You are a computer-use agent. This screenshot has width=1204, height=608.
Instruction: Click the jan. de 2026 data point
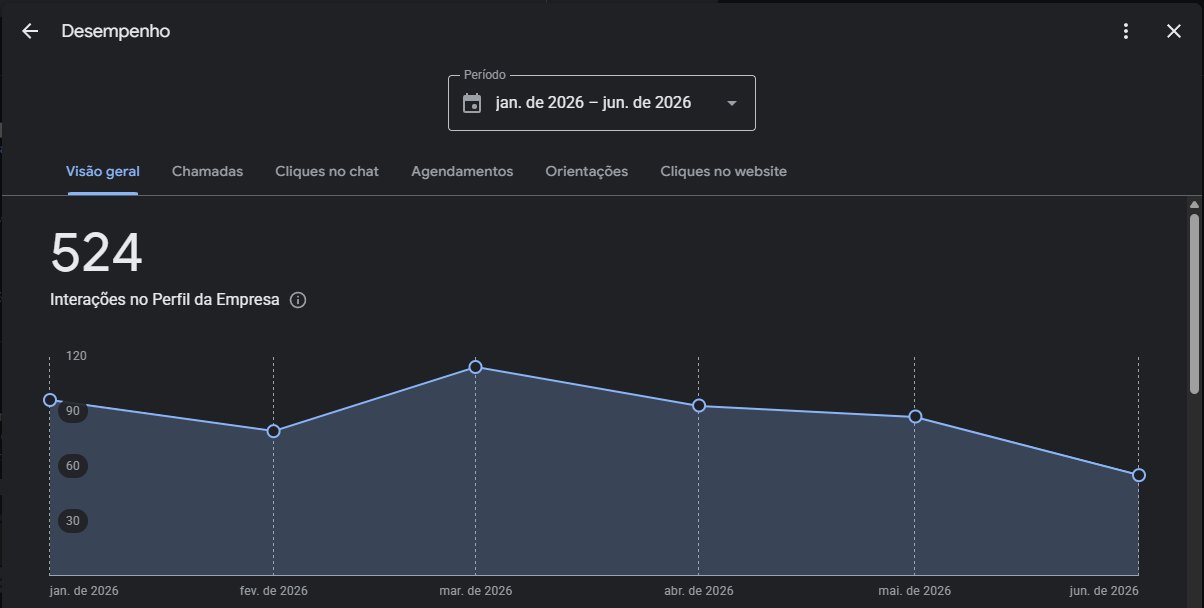coord(50,400)
